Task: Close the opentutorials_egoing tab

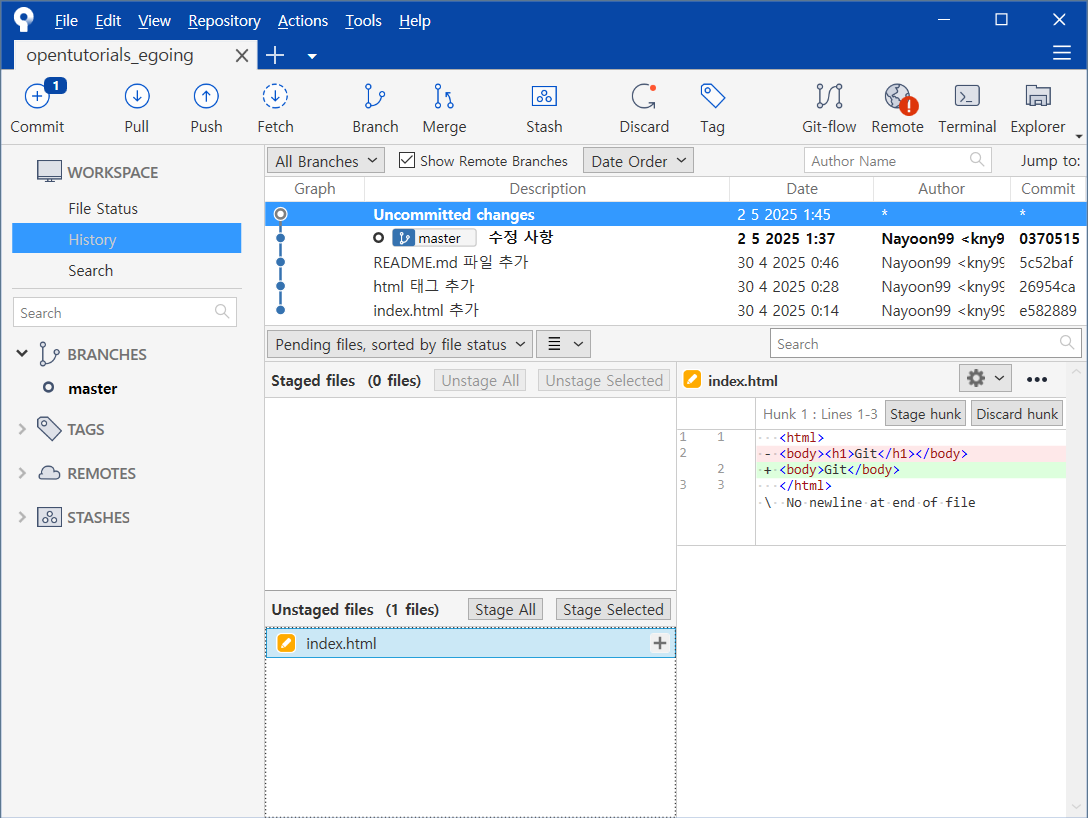Action: 241,56
